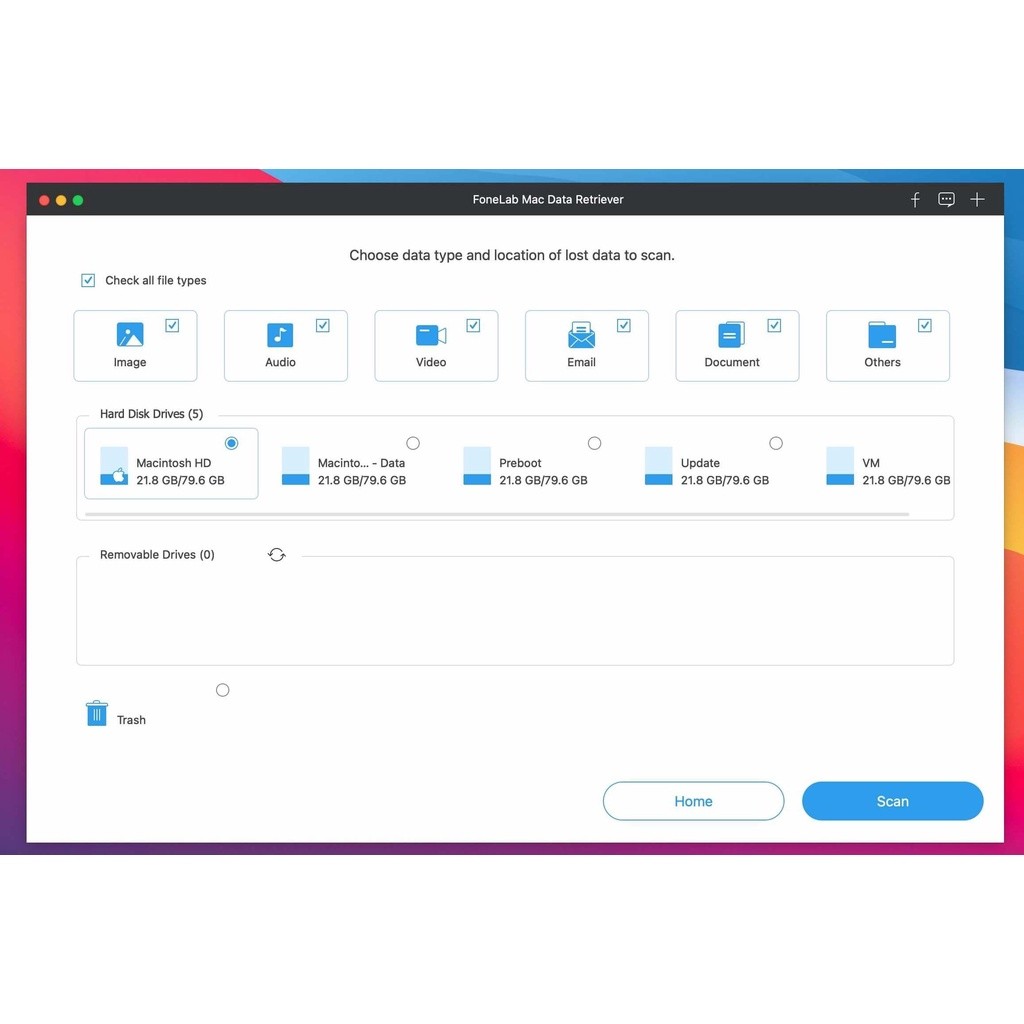
Task: Click the plus icon in title bar
Action: 978,200
